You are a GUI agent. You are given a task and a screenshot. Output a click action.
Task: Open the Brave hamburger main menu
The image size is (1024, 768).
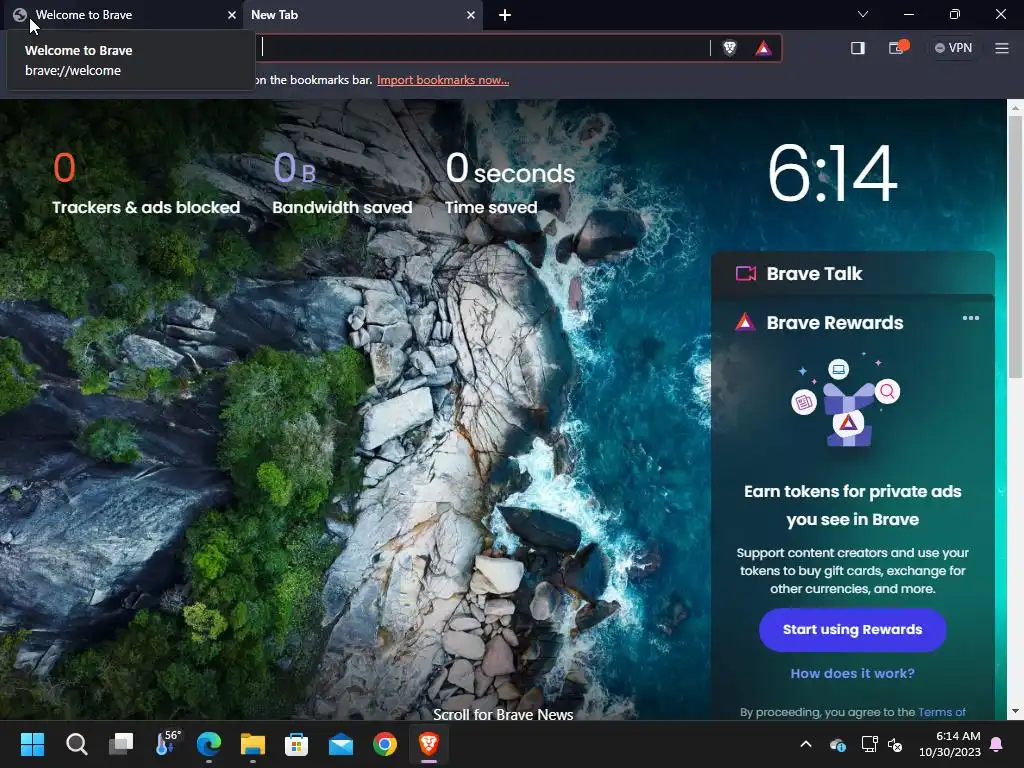1002,48
